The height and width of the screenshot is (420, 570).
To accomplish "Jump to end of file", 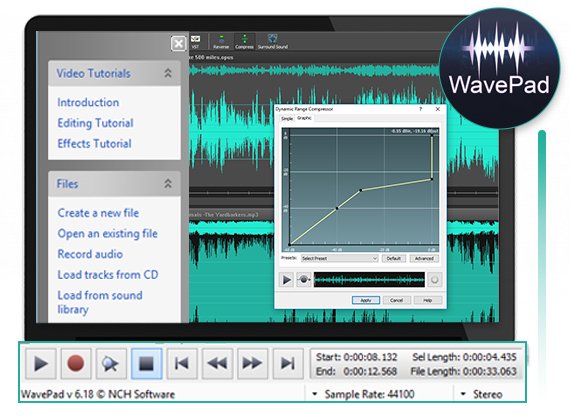I will coord(288,363).
